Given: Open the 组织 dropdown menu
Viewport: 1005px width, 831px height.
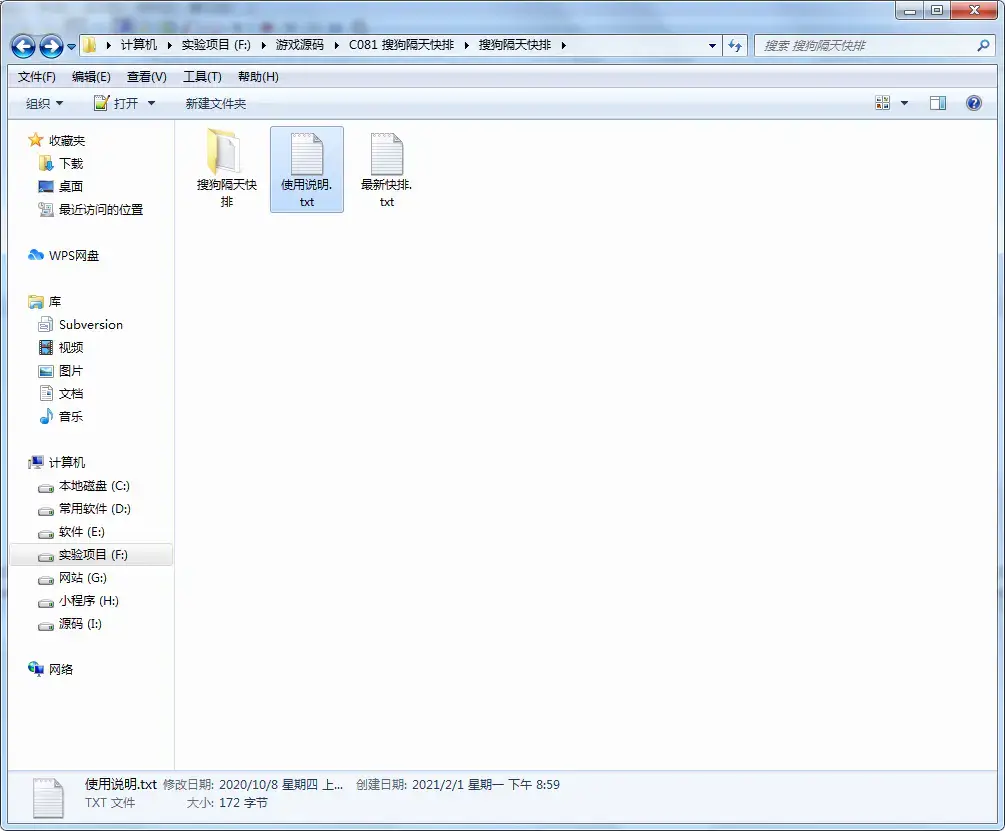Looking at the screenshot, I should pos(44,104).
